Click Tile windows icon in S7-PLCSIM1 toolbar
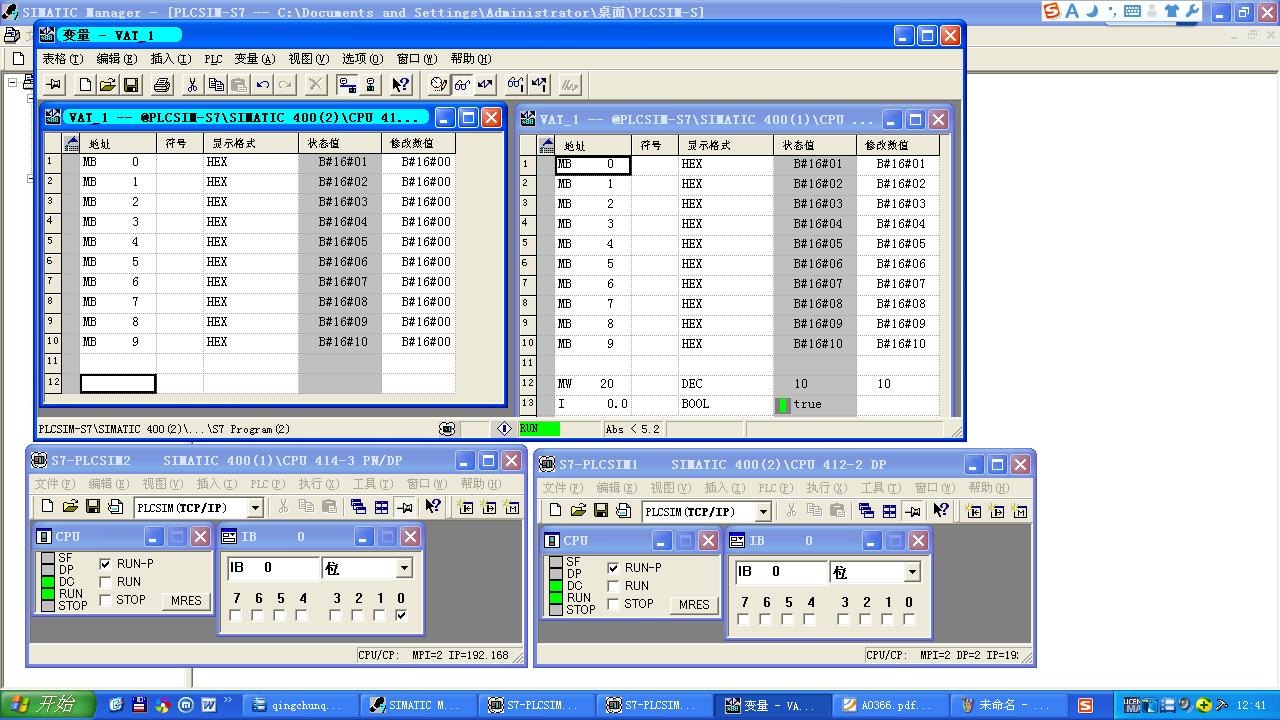The width and height of the screenshot is (1280, 720). click(x=889, y=511)
